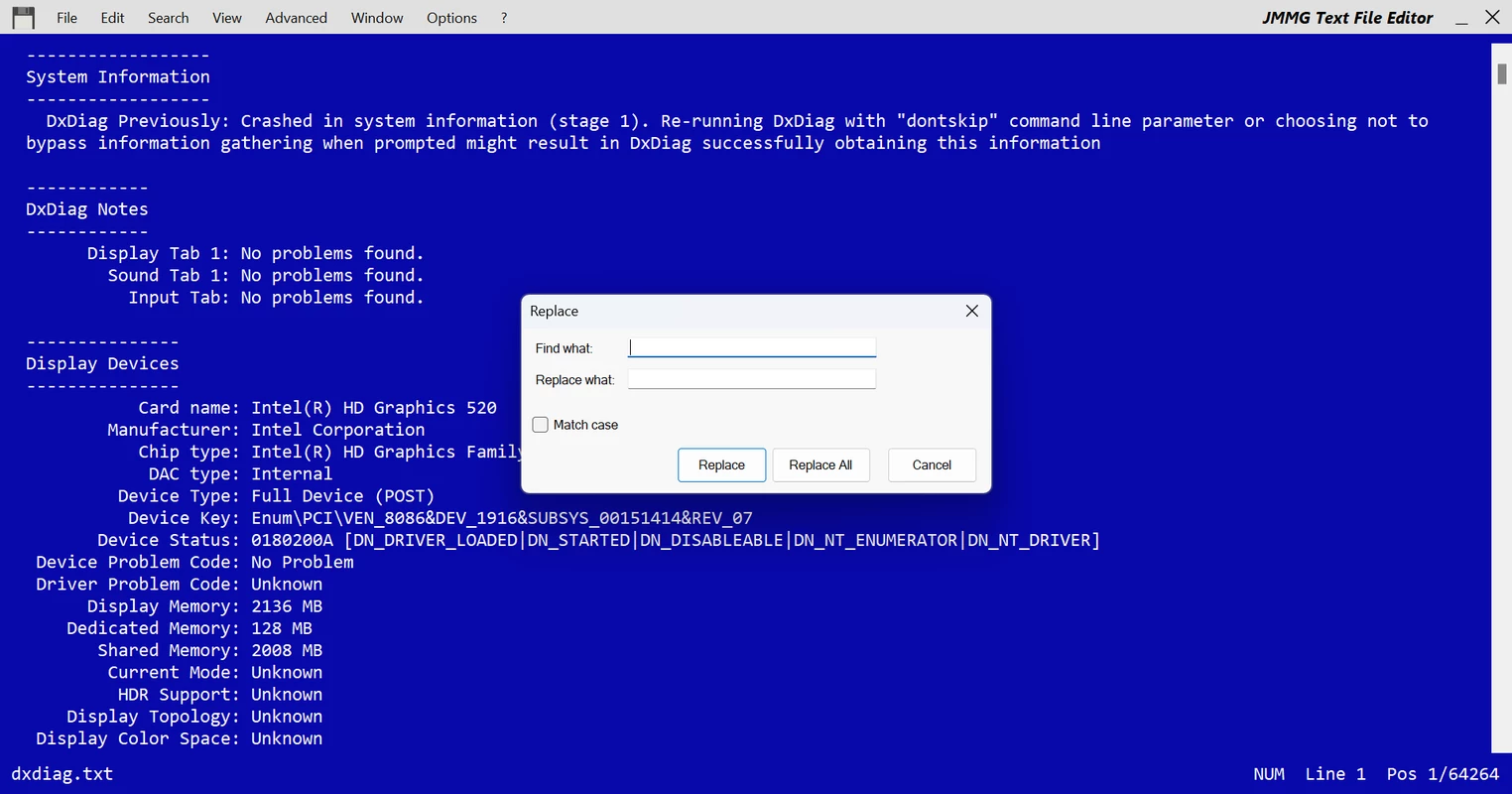This screenshot has height=794, width=1512.
Task: Click the vertical scrollbar thumb
Action: (x=1502, y=73)
